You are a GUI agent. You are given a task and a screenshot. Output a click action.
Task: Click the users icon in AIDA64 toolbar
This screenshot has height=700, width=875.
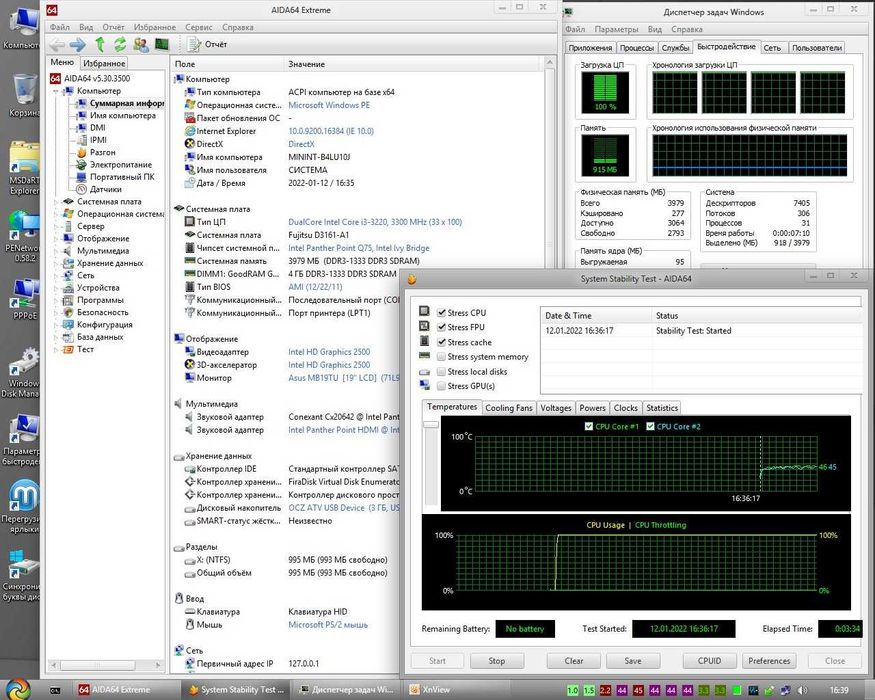(141, 45)
